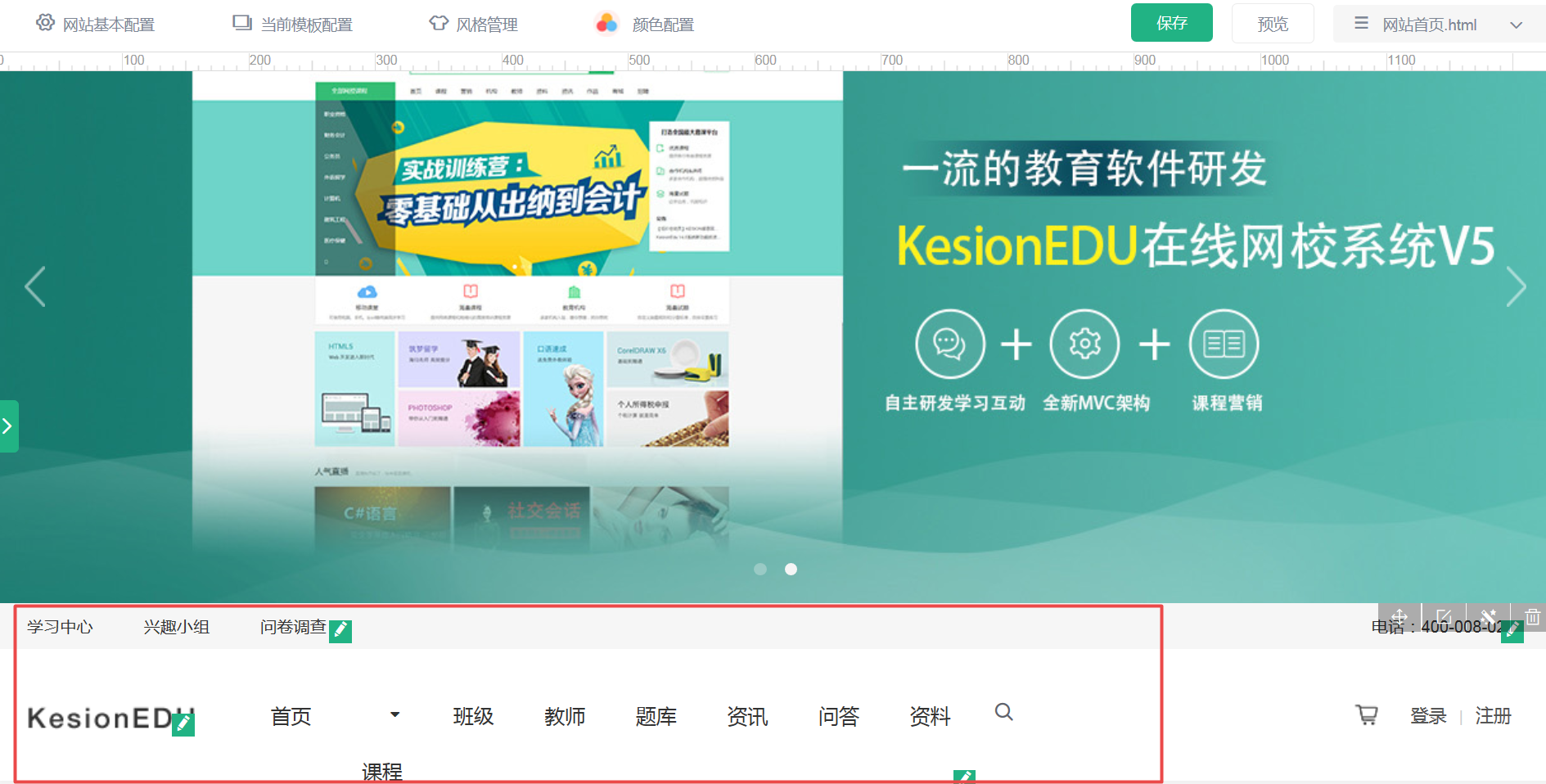
Task: Click the 注册 register link
Action: pyautogui.click(x=1493, y=715)
